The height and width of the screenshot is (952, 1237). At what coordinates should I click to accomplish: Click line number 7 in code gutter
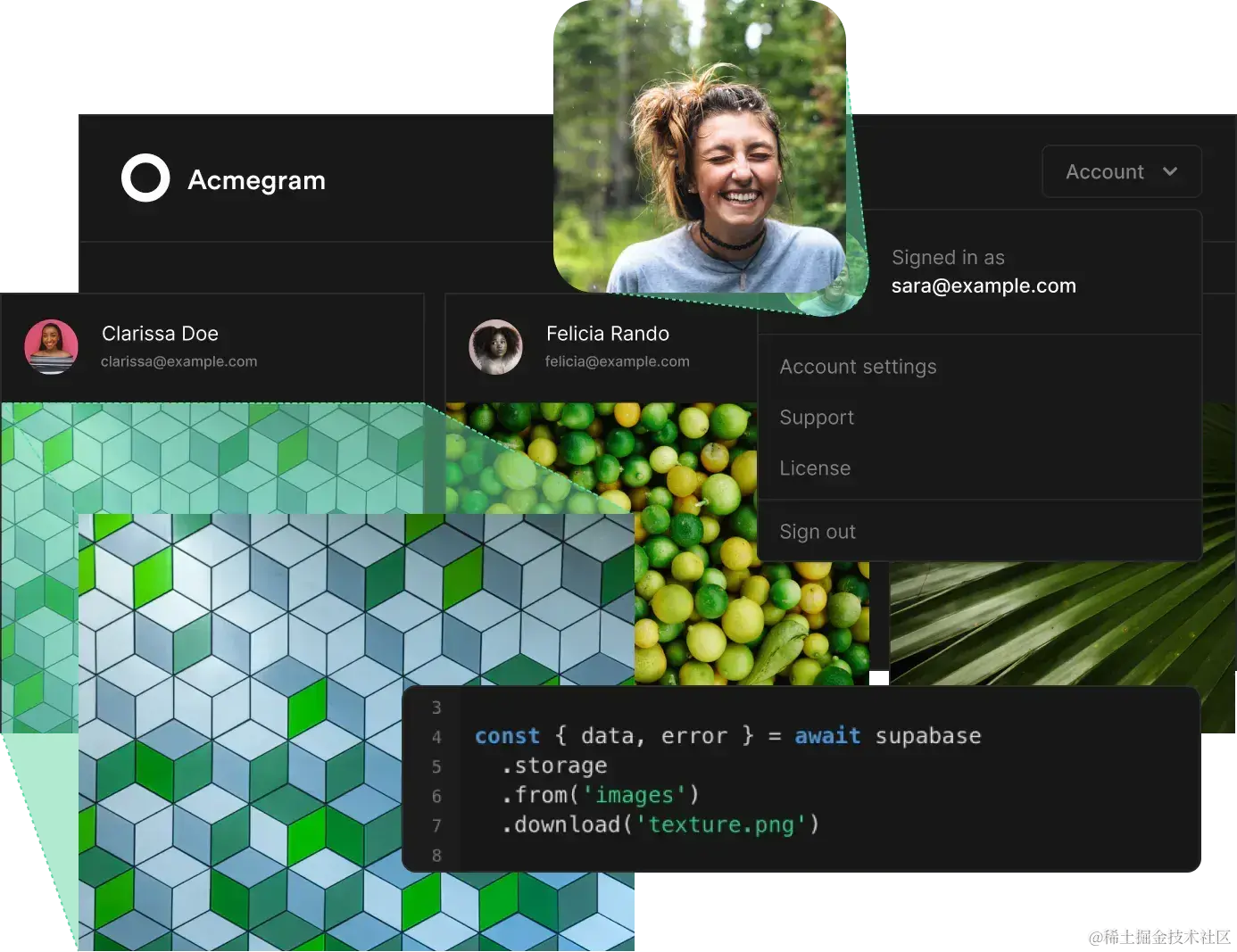(436, 825)
